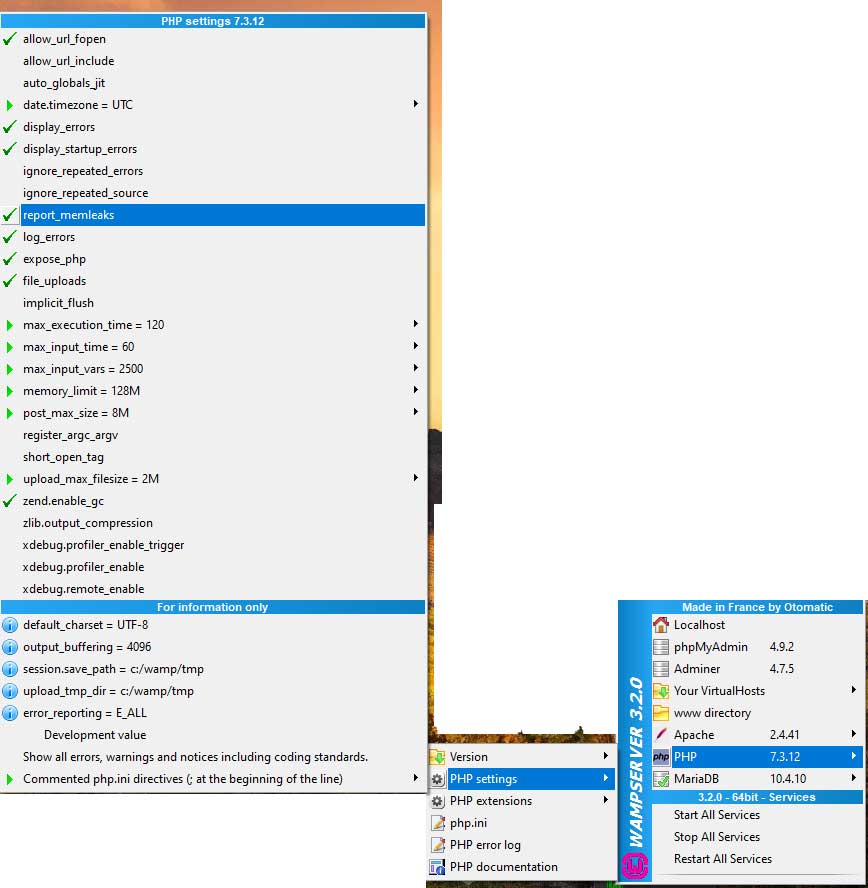This screenshot has height=888, width=868.
Task: Open the www directory entry
Action: 757,713
